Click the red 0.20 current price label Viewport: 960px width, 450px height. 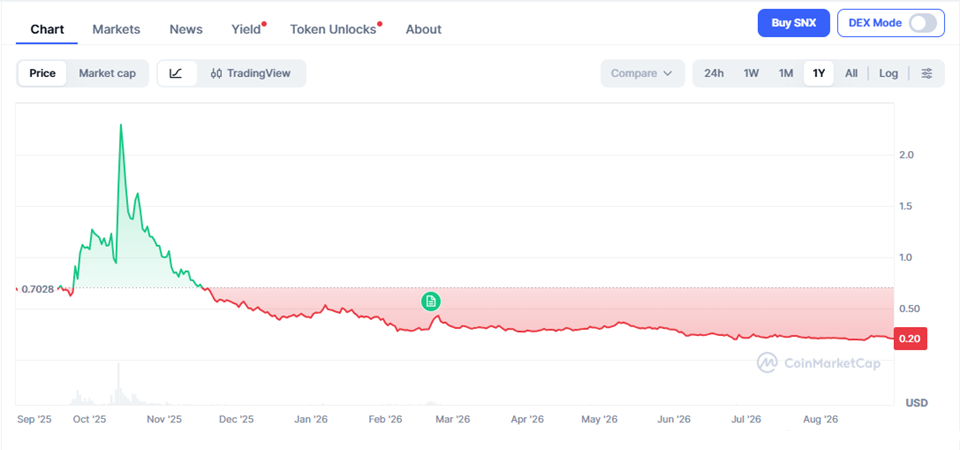click(910, 339)
